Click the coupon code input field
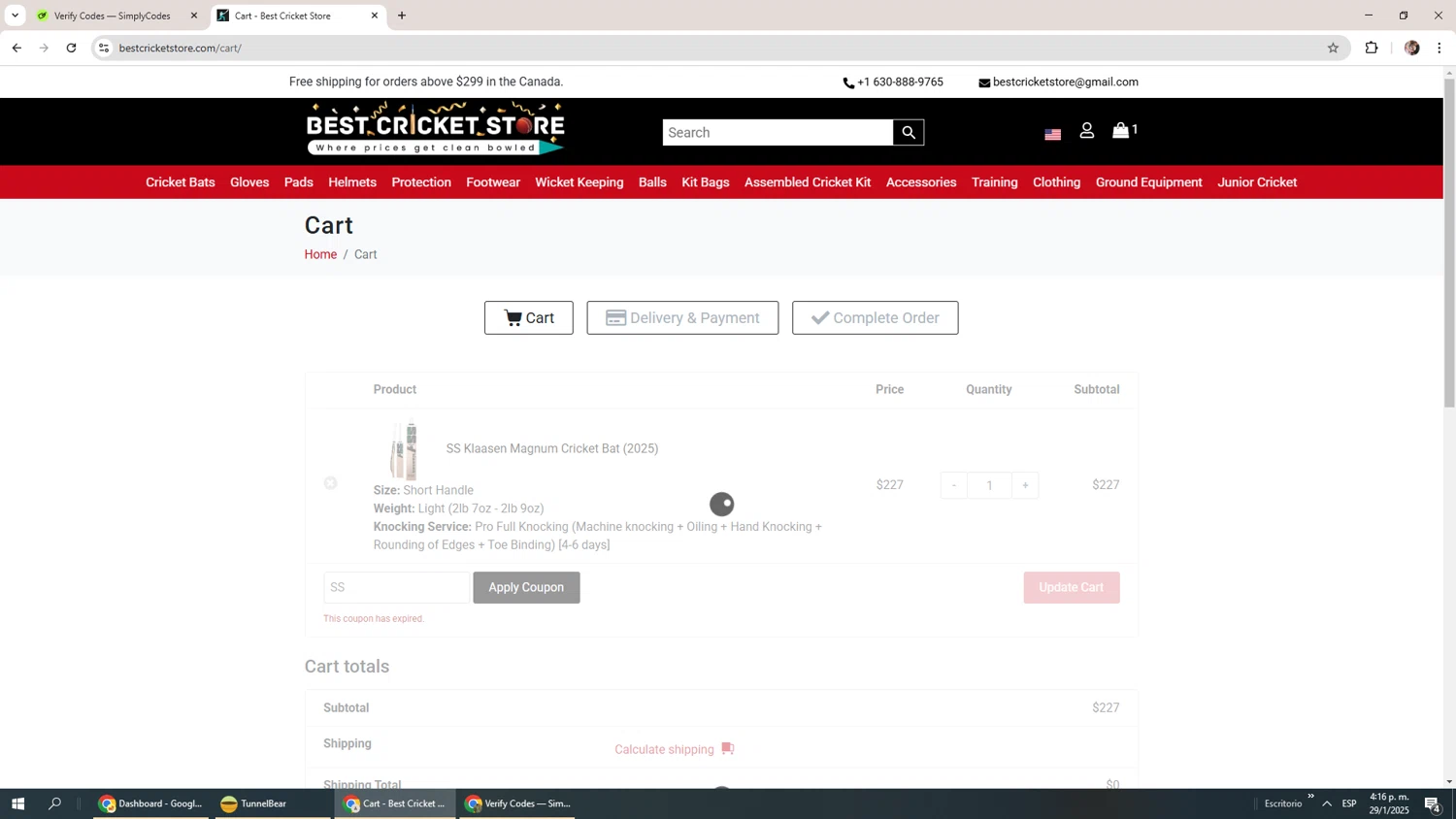The width and height of the screenshot is (1456, 819). [396, 587]
